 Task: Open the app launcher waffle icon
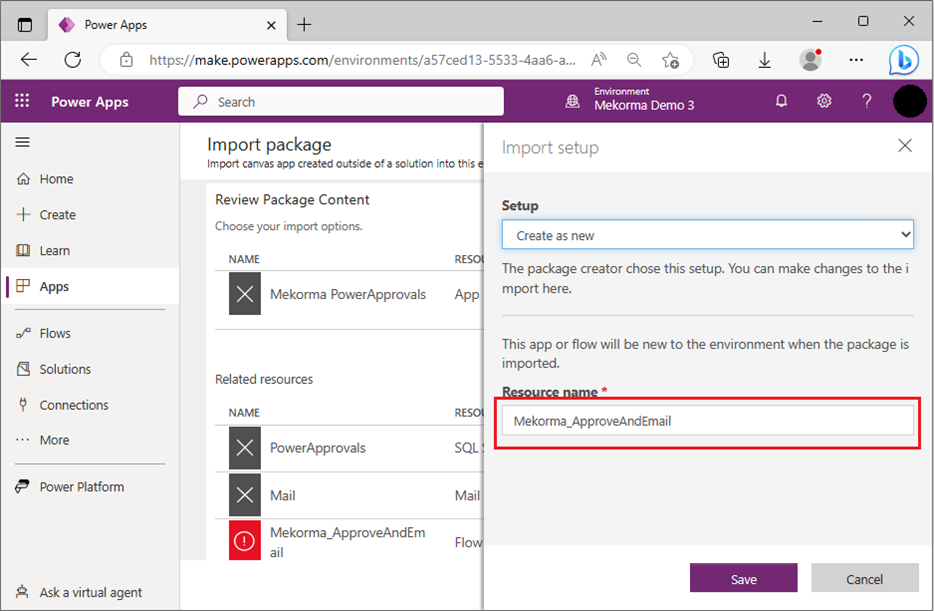[22, 101]
